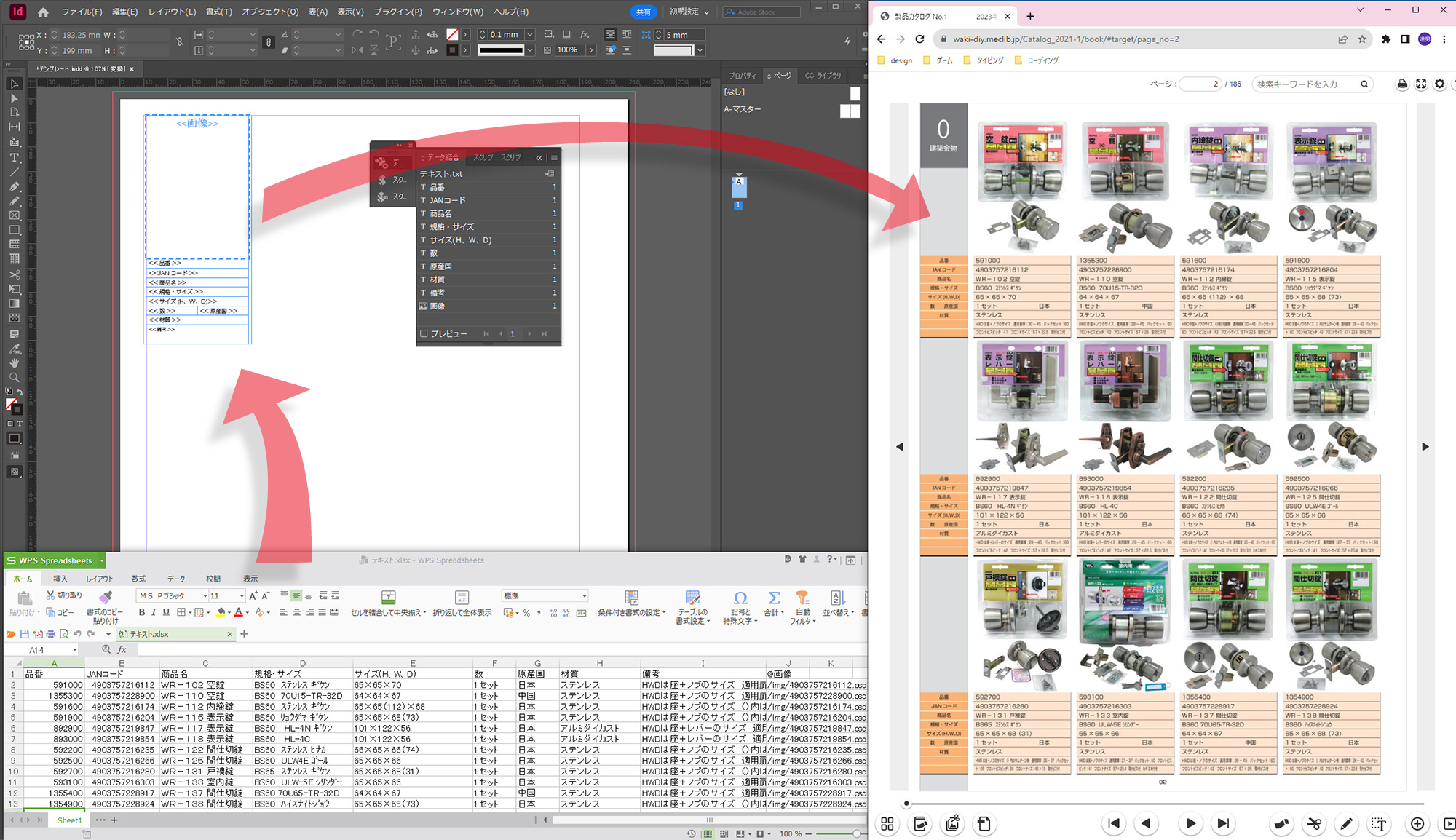Image resolution: width=1456 pixels, height=840 pixels.
Task: Click the Sum (合計) icon in WPS
Action: [774, 598]
